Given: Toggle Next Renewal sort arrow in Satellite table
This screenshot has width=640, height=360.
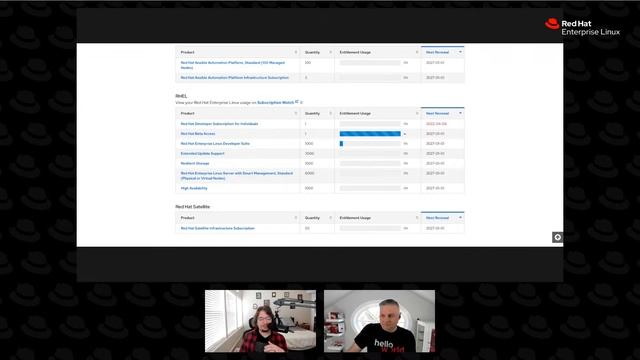Looking at the screenshot, I should pyautogui.click(x=460, y=218).
